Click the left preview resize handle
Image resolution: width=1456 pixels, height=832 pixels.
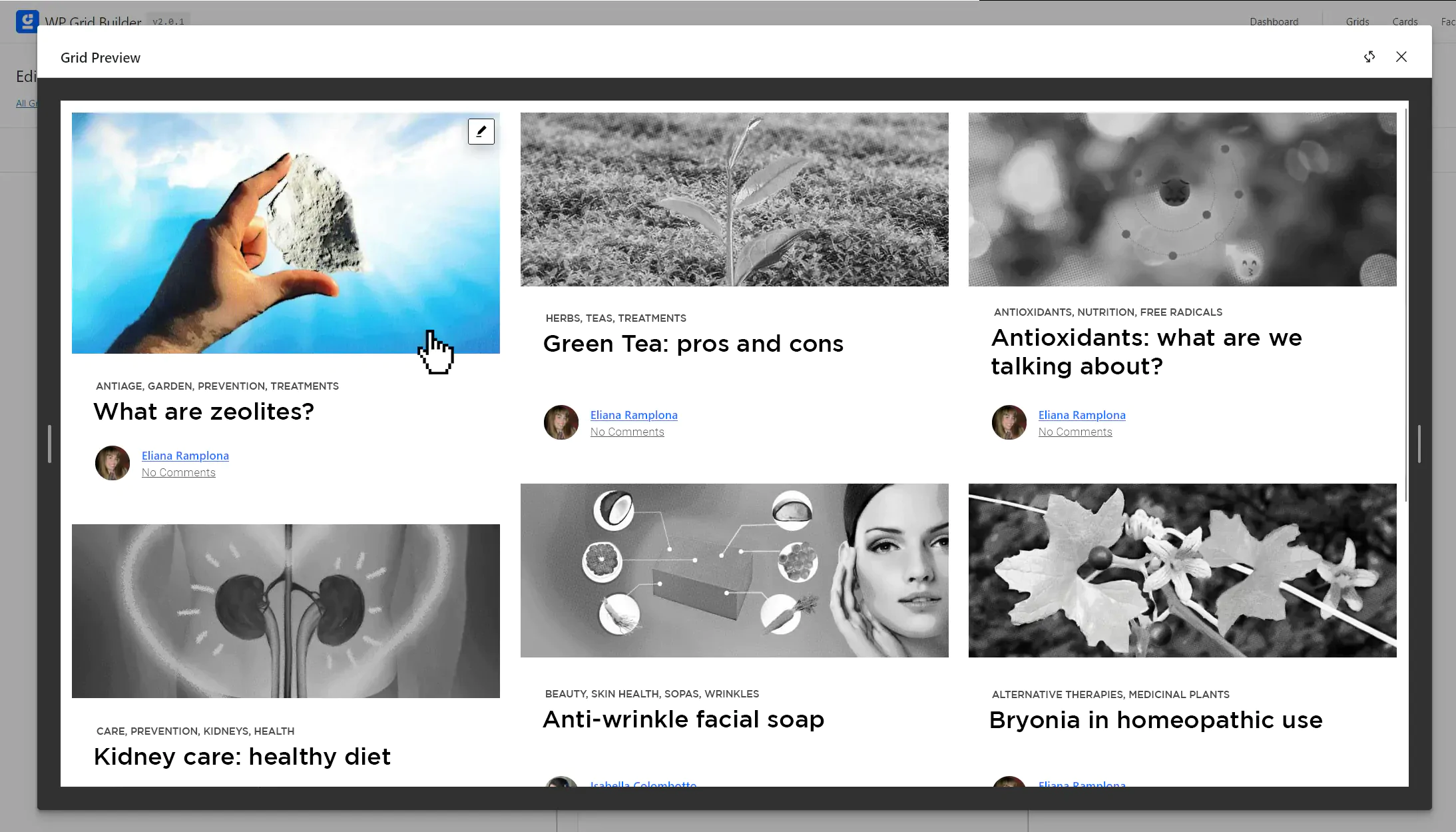(49, 444)
